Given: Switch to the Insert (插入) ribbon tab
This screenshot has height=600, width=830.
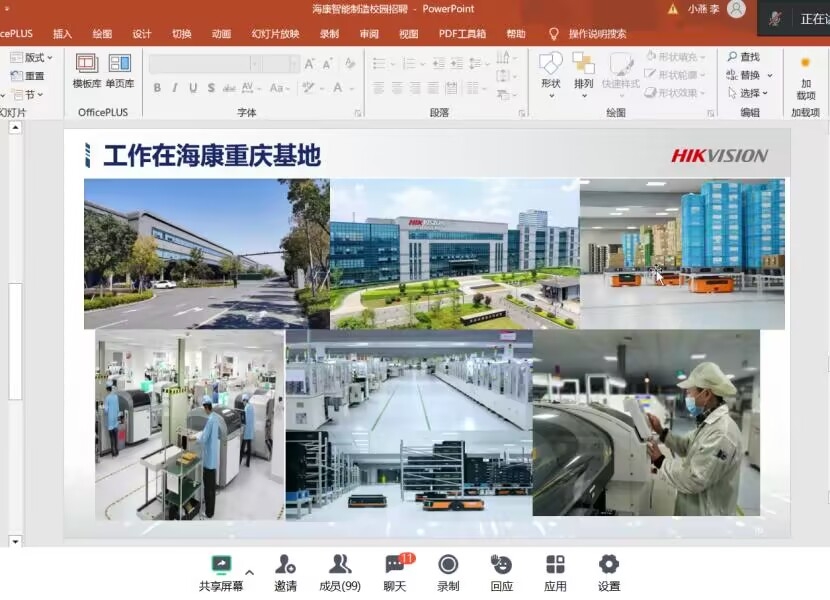Looking at the screenshot, I should click(62, 33).
